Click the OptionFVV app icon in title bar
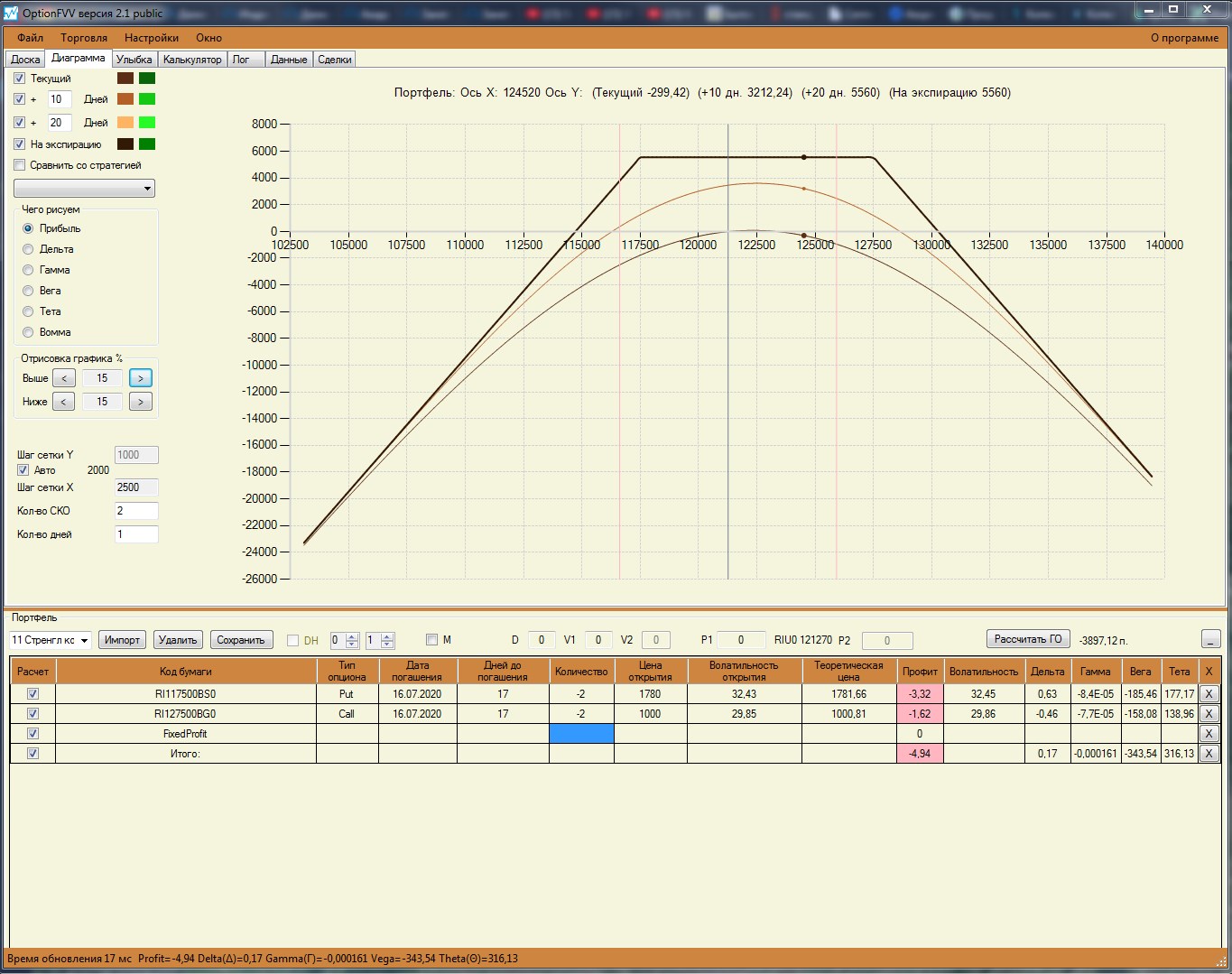This screenshot has width=1232, height=974. [11, 14]
